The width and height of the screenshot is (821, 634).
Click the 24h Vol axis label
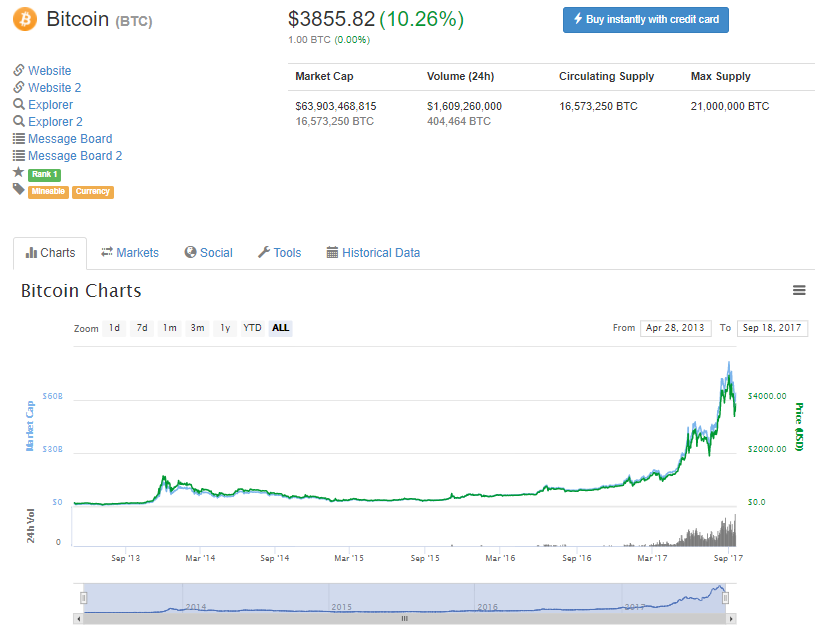tap(30, 525)
